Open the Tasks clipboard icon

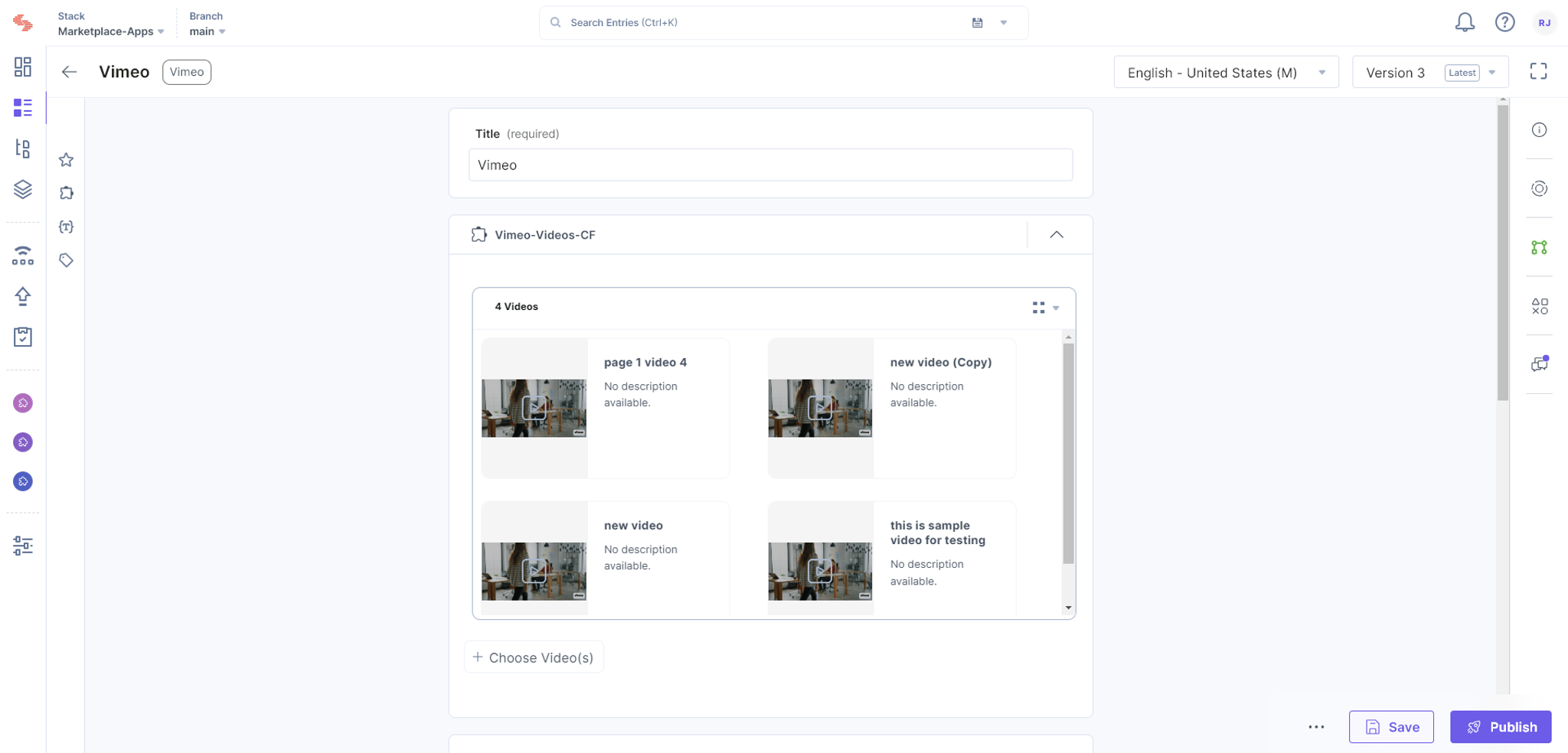[x=23, y=337]
